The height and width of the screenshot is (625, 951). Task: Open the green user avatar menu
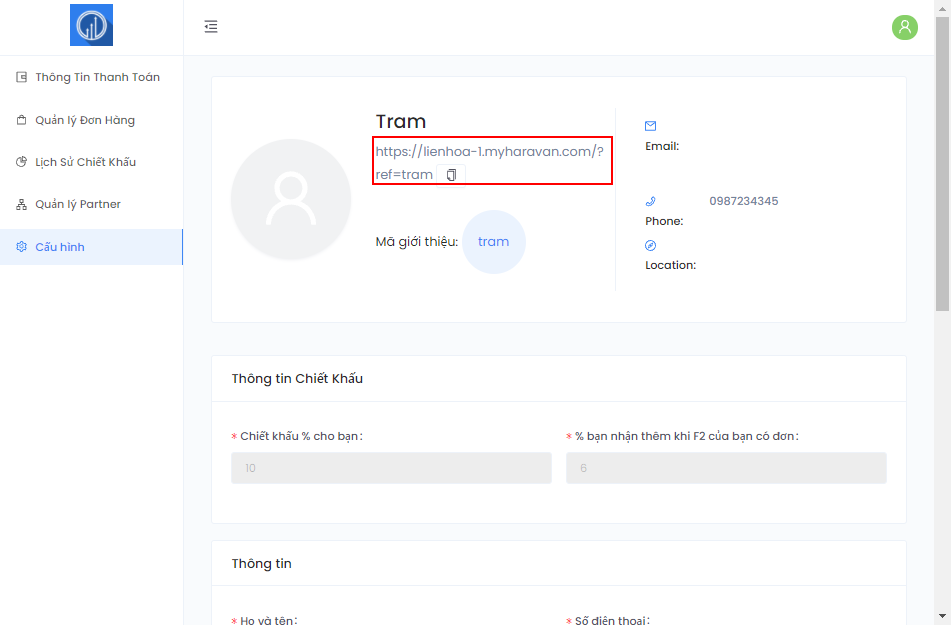pyautogui.click(x=904, y=27)
